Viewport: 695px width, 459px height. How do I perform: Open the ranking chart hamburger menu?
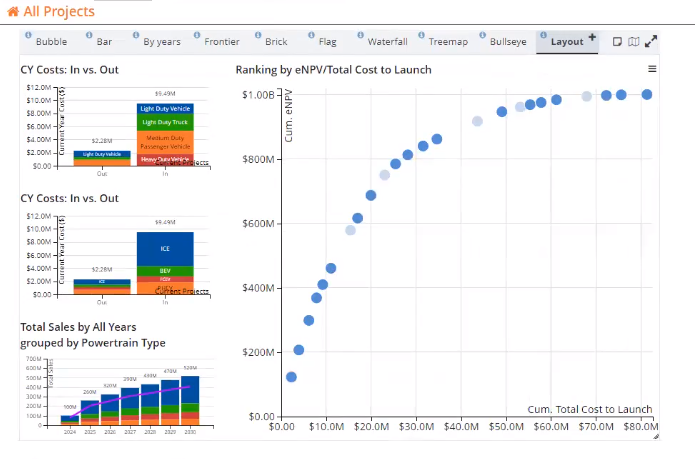click(652, 69)
